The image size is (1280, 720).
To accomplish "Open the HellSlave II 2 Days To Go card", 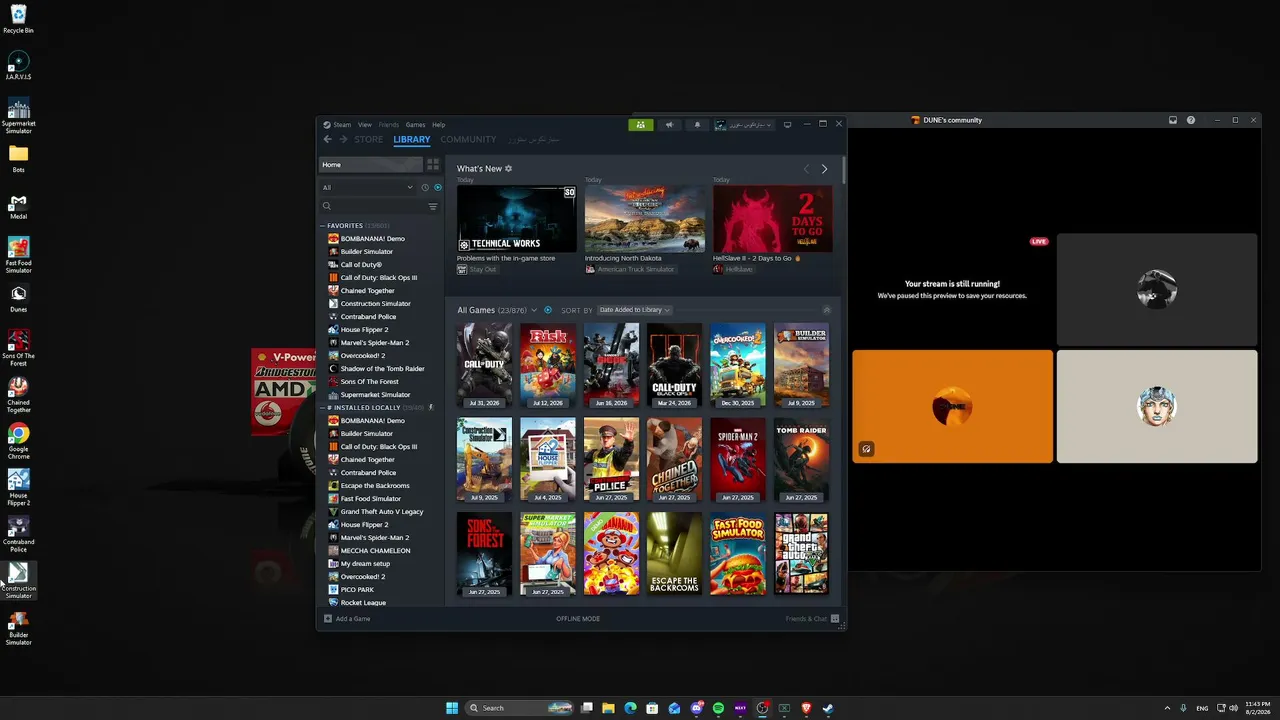I will tap(773, 219).
